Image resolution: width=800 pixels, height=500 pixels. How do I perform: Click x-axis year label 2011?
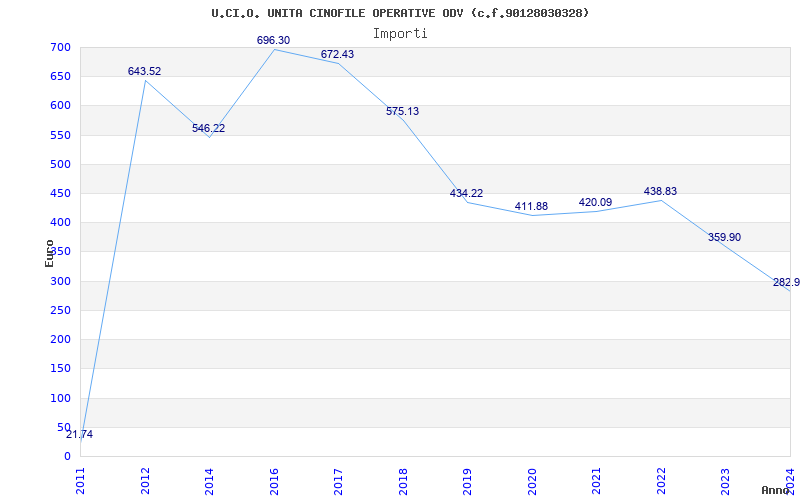(81, 481)
